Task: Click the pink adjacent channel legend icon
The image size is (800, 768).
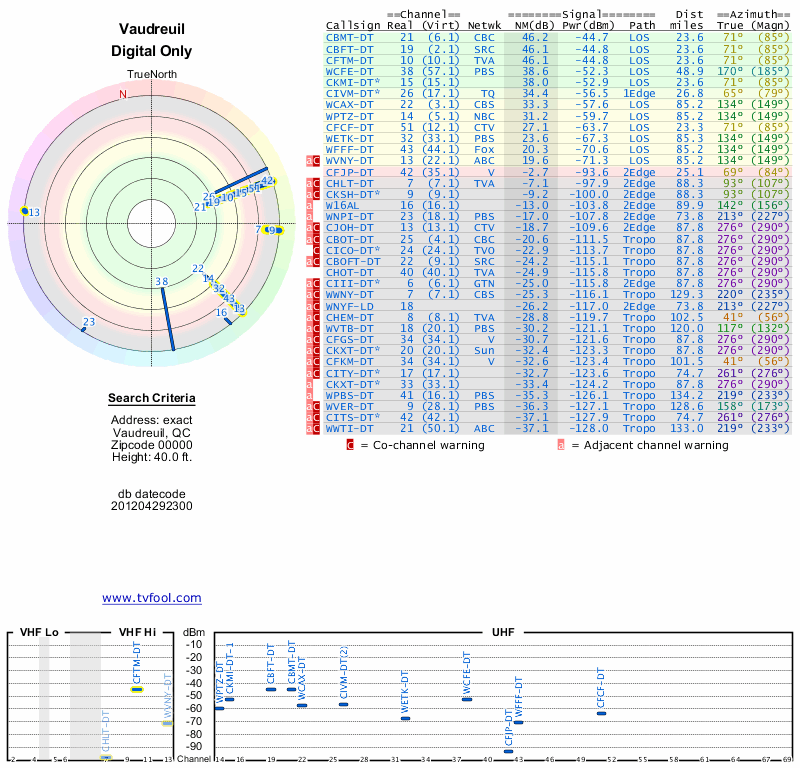Action: [x=561, y=445]
